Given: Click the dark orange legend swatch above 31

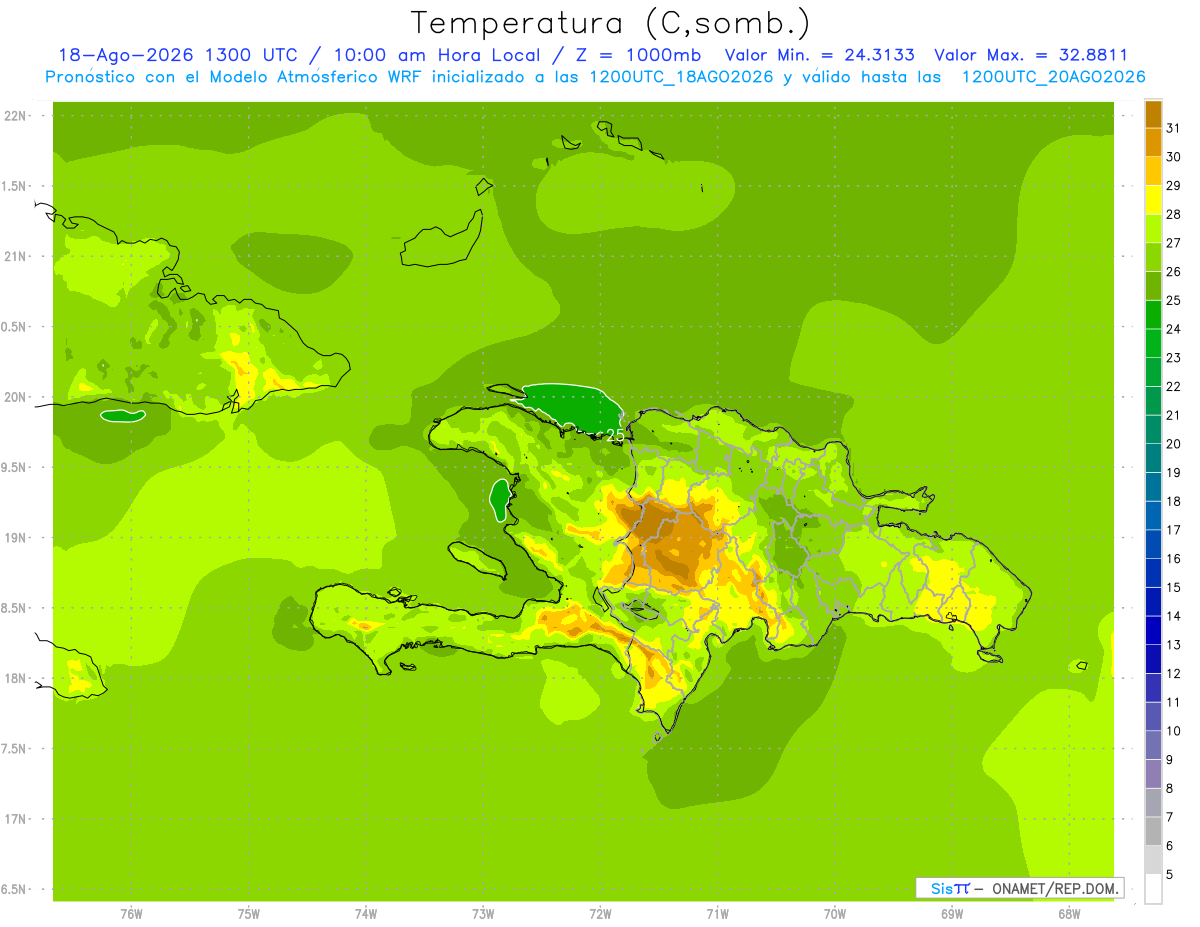Looking at the screenshot, I should point(1153,114).
